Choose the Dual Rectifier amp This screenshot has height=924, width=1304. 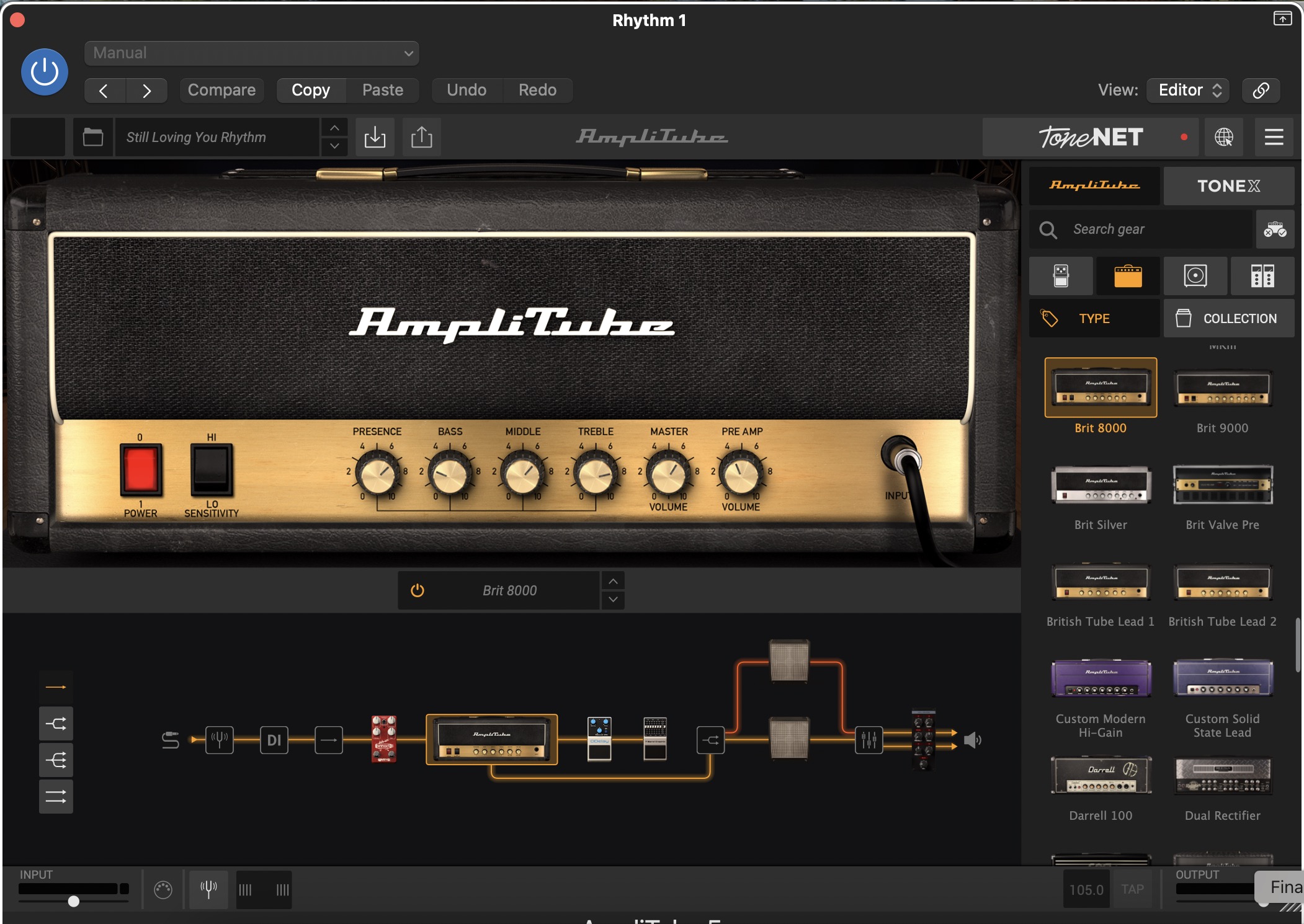pyautogui.click(x=1222, y=776)
